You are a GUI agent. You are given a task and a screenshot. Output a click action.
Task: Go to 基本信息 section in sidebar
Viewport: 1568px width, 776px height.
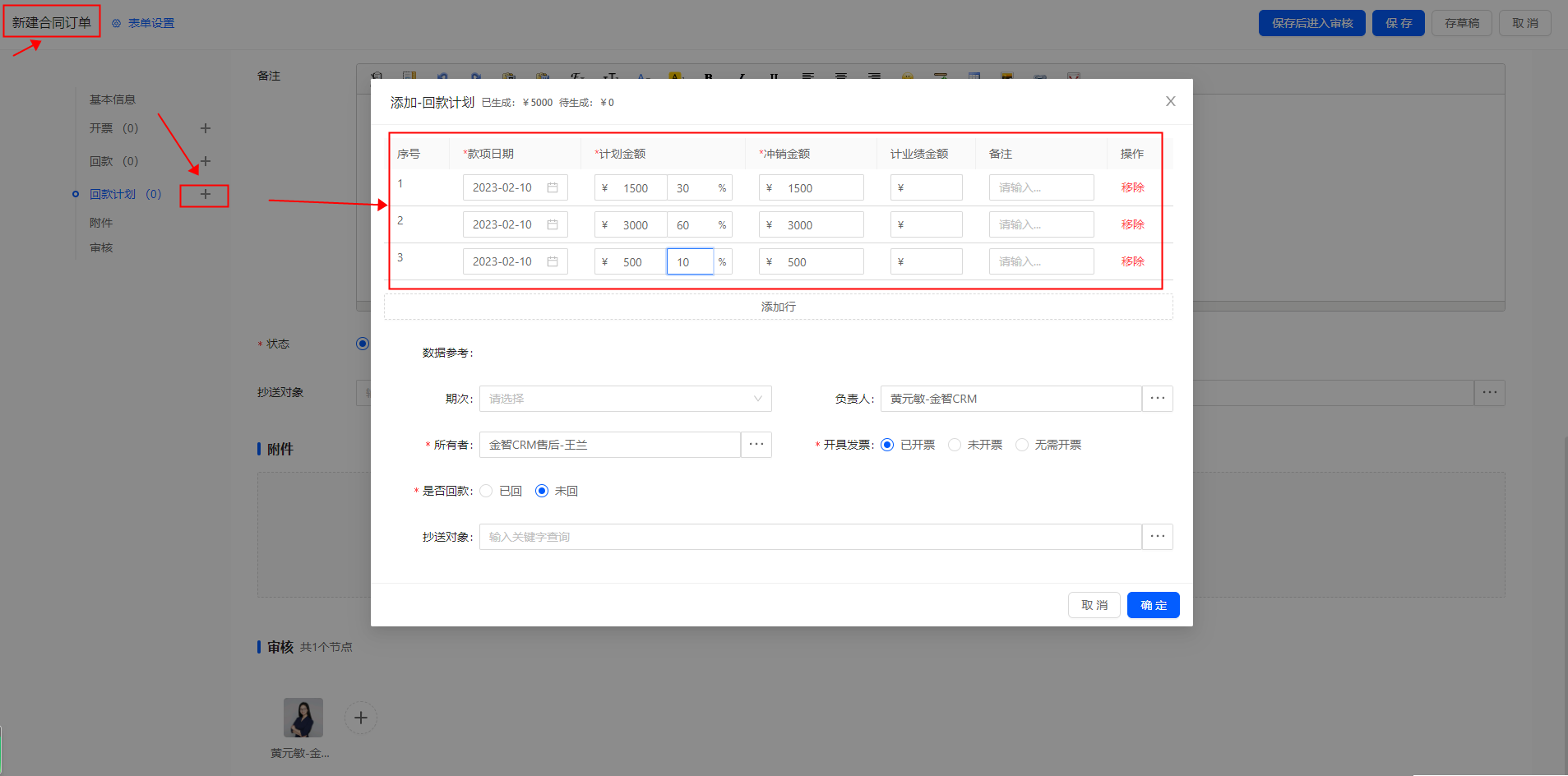tap(113, 99)
